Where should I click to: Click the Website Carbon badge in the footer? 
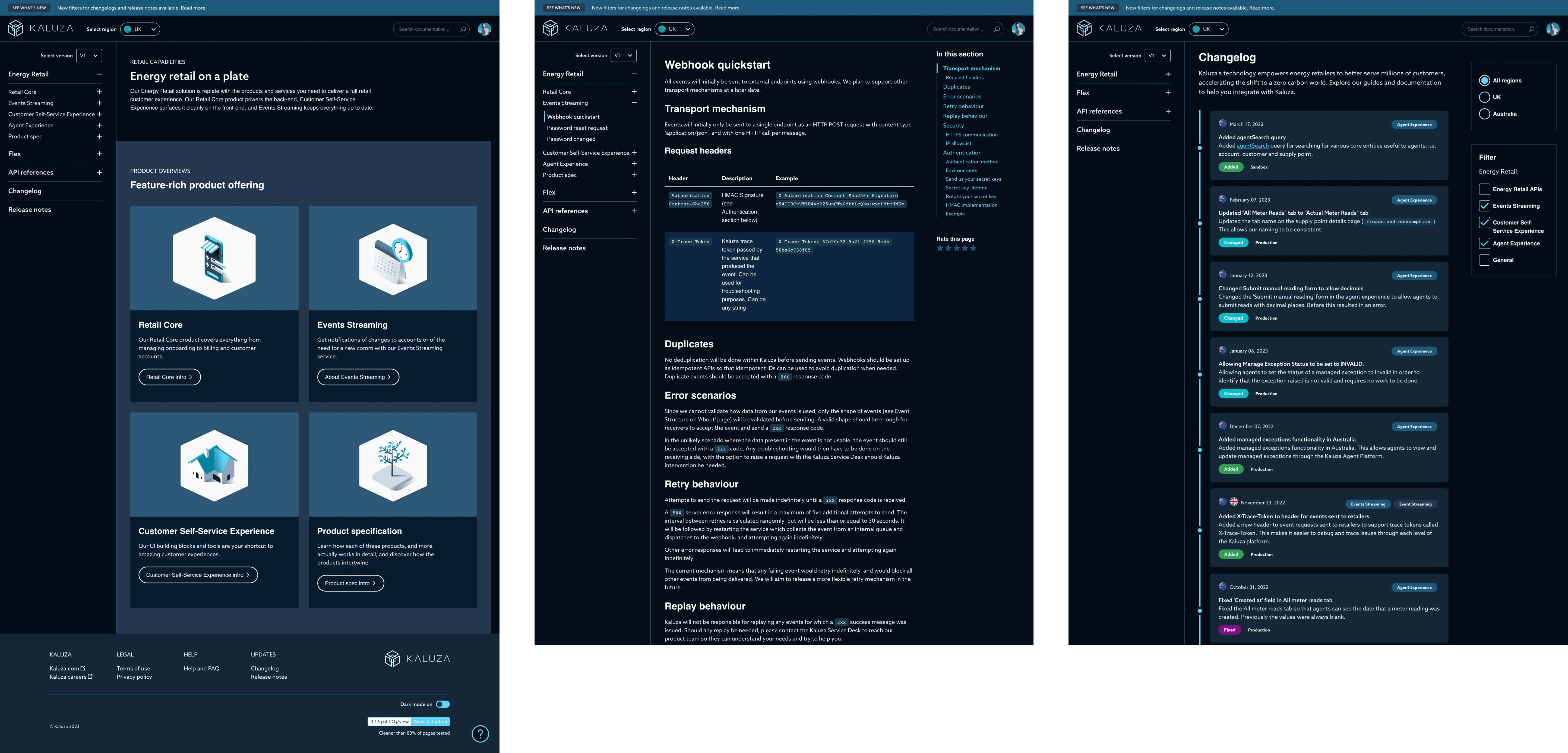coord(409,721)
